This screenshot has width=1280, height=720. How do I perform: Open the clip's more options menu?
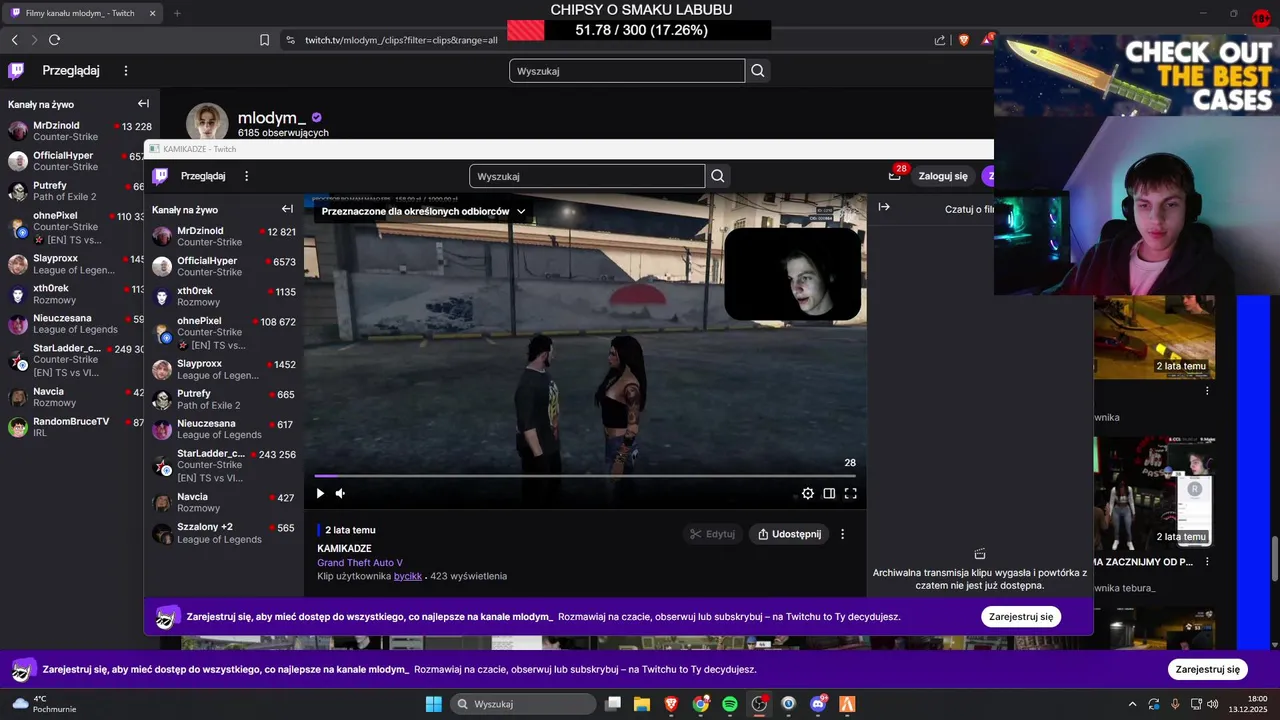tap(842, 534)
